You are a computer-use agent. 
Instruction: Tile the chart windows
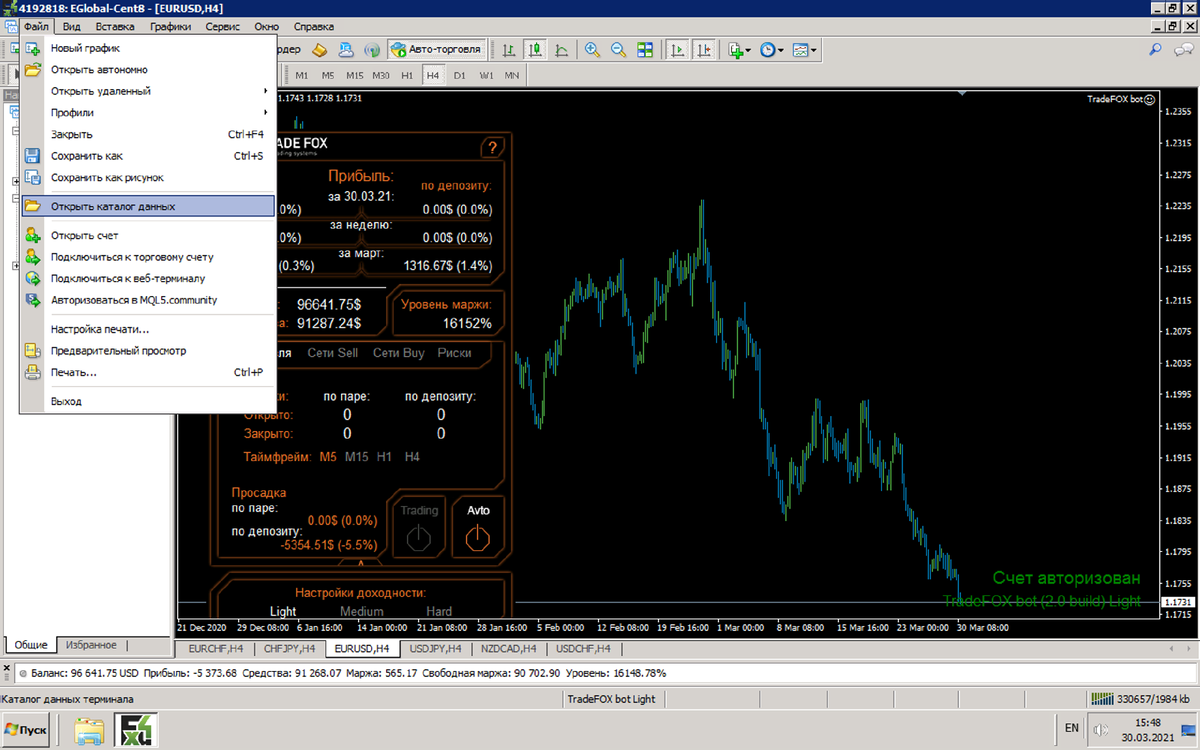click(645, 49)
